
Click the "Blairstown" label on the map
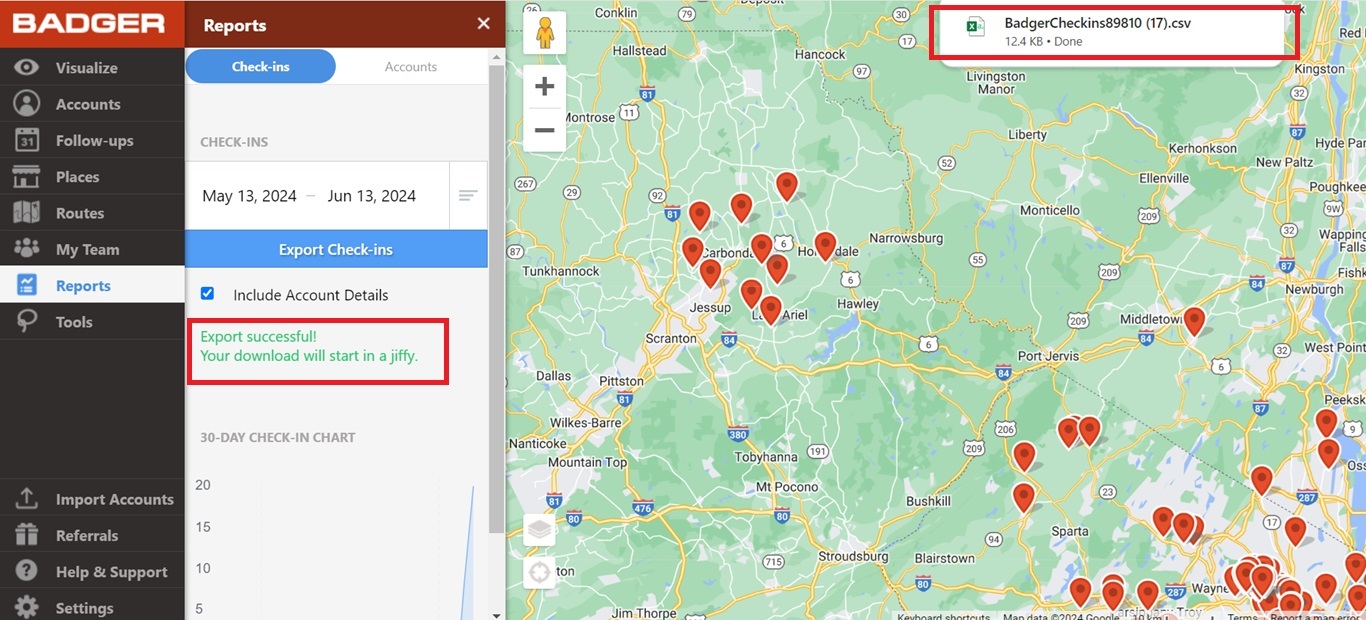944,558
